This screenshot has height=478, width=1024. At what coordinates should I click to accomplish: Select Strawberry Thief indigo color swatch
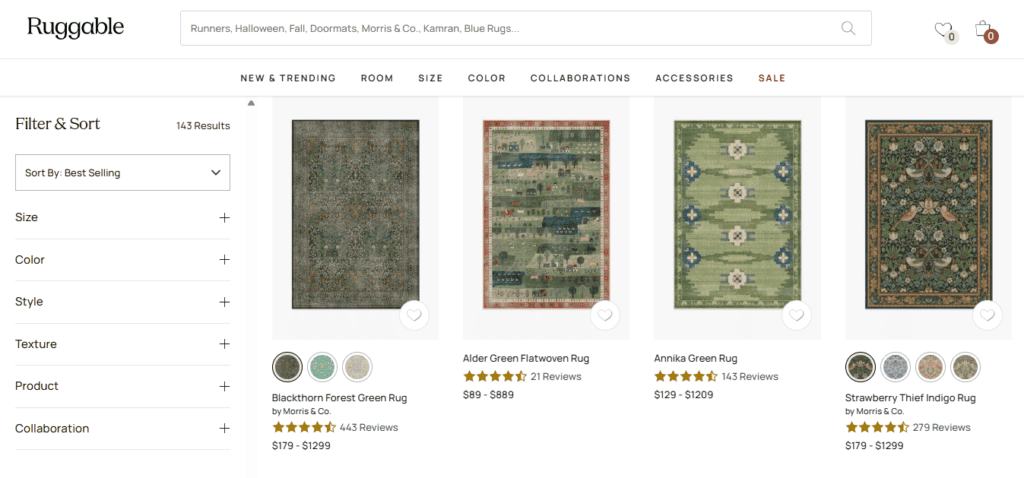(x=860, y=367)
